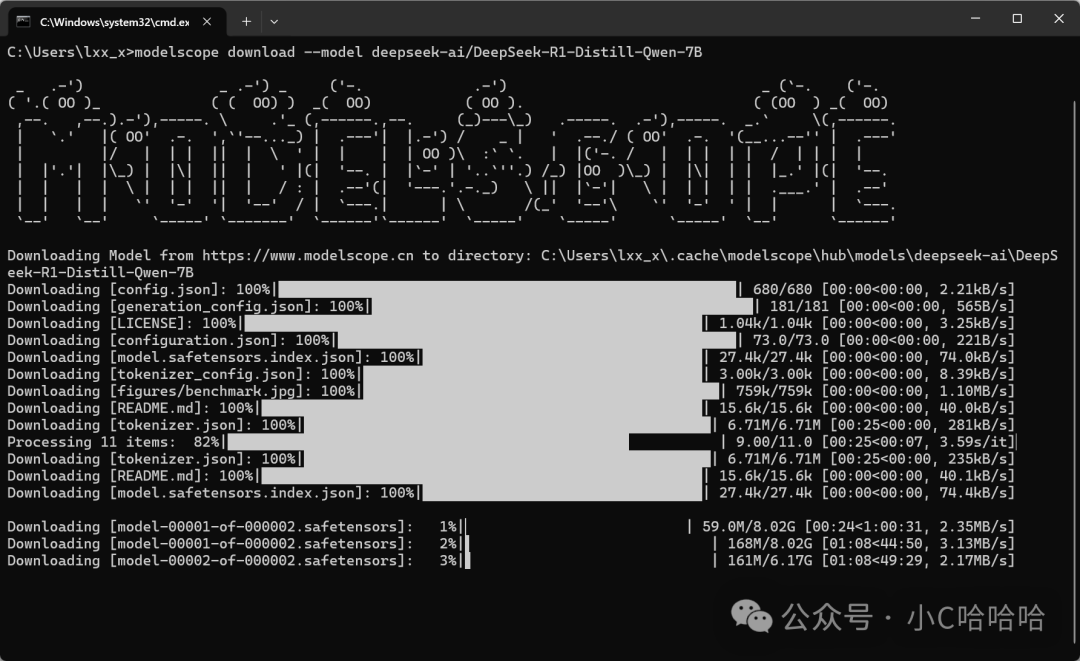Click the MODELSCOPE ASCII art banner

[x=451, y=151]
